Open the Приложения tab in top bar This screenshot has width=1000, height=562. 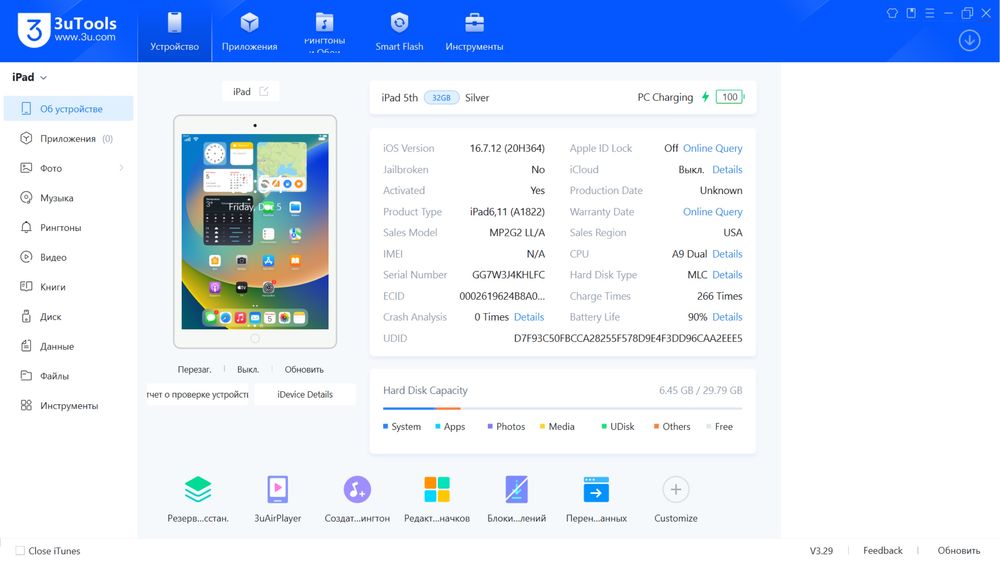coord(249,31)
